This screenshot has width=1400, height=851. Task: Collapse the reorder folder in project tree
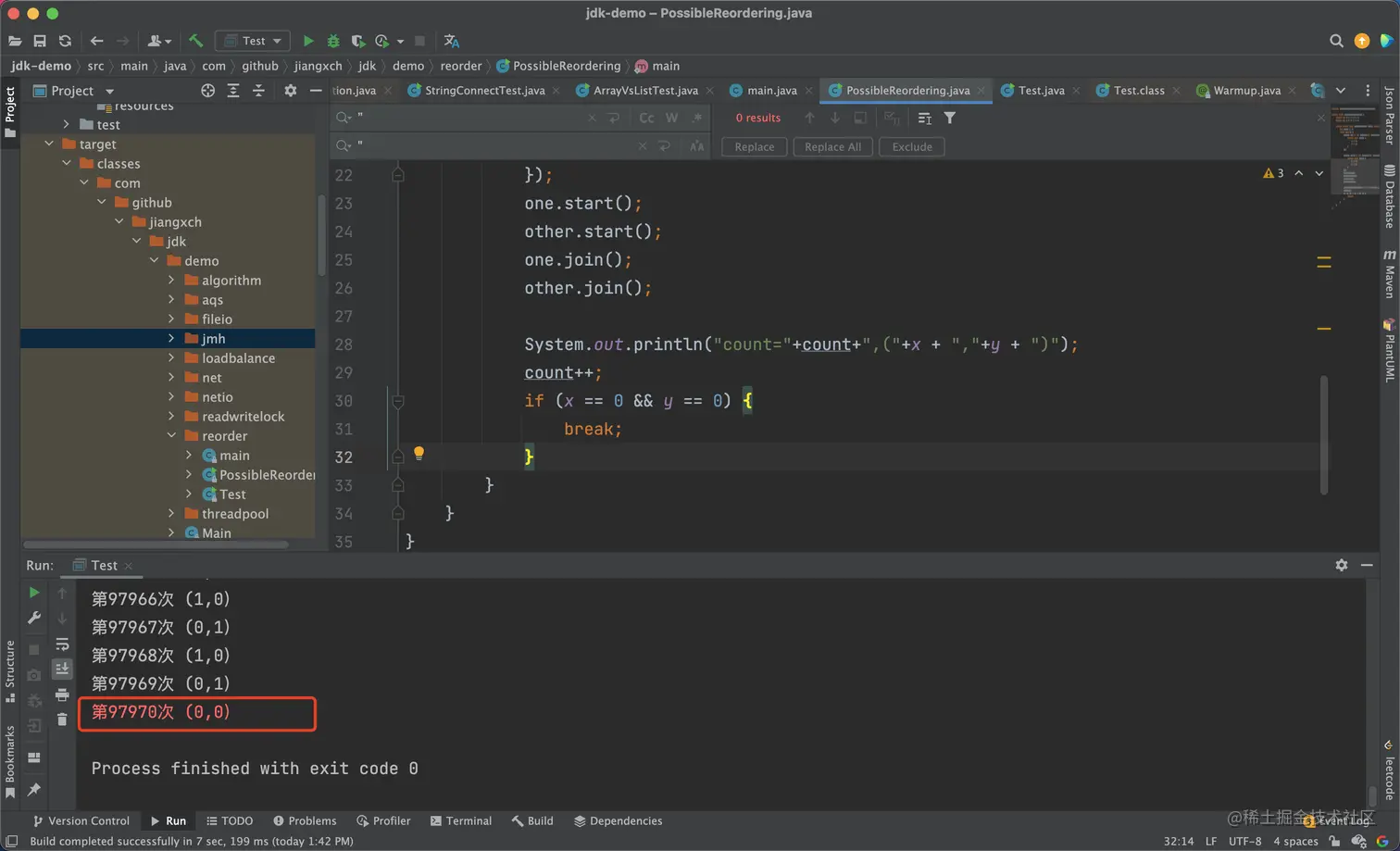point(171,435)
